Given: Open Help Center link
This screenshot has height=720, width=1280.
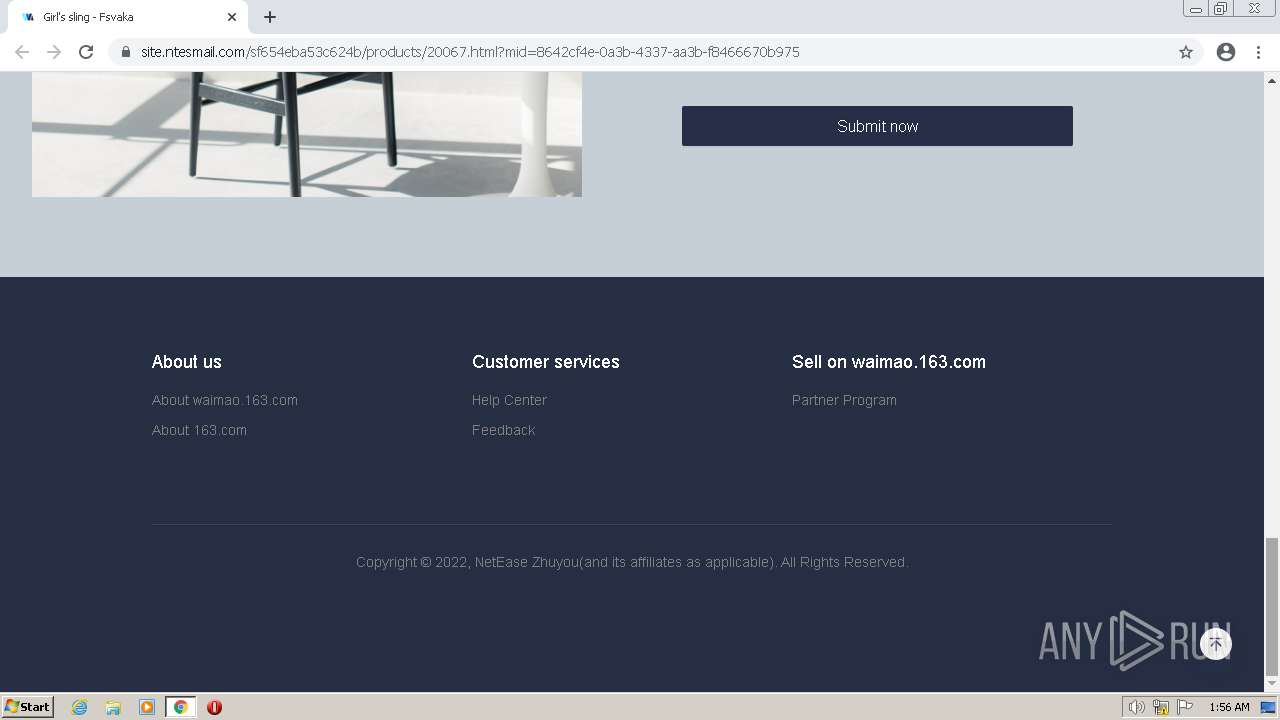Looking at the screenshot, I should (x=509, y=400).
